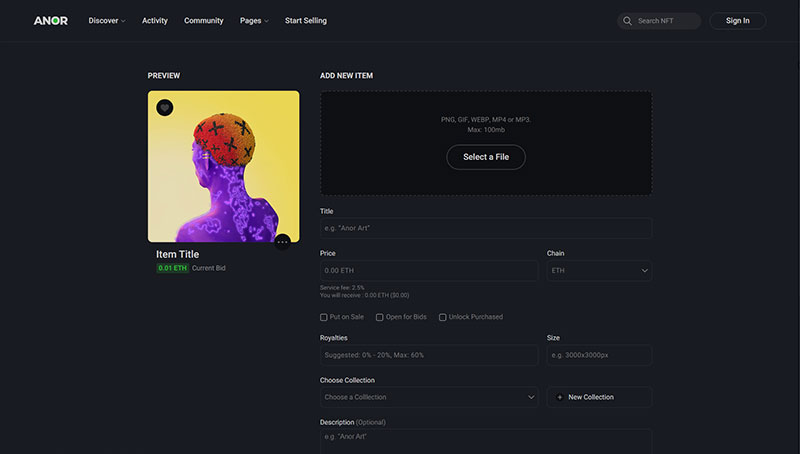Open the Discover dropdown menu
This screenshot has width=800, height=454.
point(107,21)
